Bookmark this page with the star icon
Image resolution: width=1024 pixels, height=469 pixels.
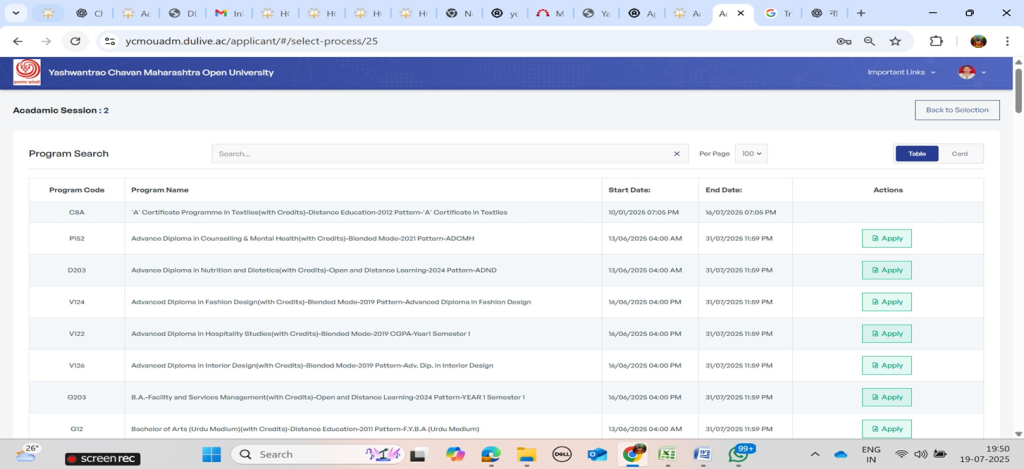coord(895,41)
